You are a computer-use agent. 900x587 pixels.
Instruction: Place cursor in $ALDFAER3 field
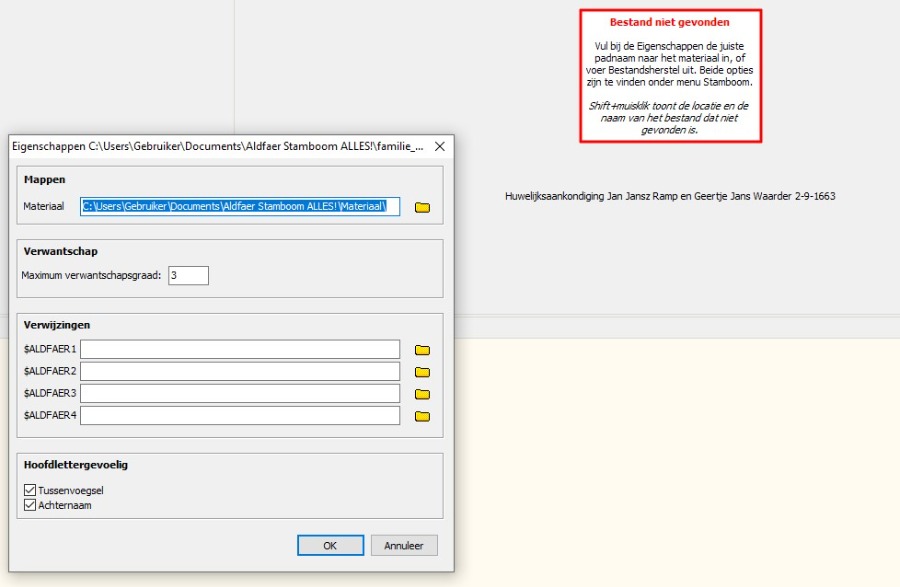pyautogui.click(x=240, y=394)
